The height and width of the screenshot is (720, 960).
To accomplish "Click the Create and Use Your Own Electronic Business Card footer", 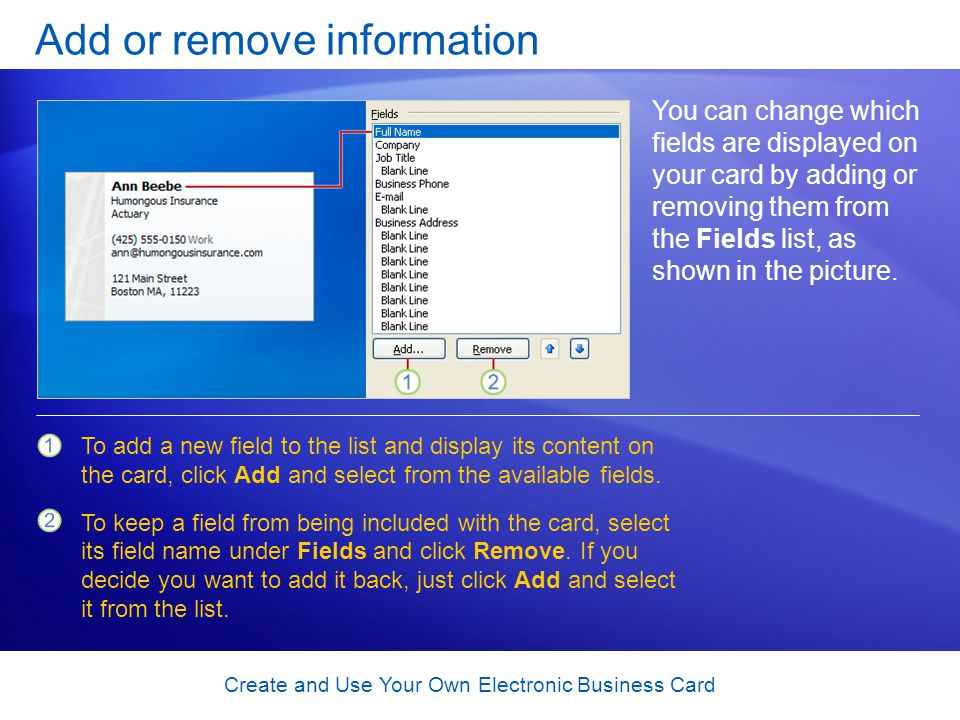I will (x=470, y=684).
